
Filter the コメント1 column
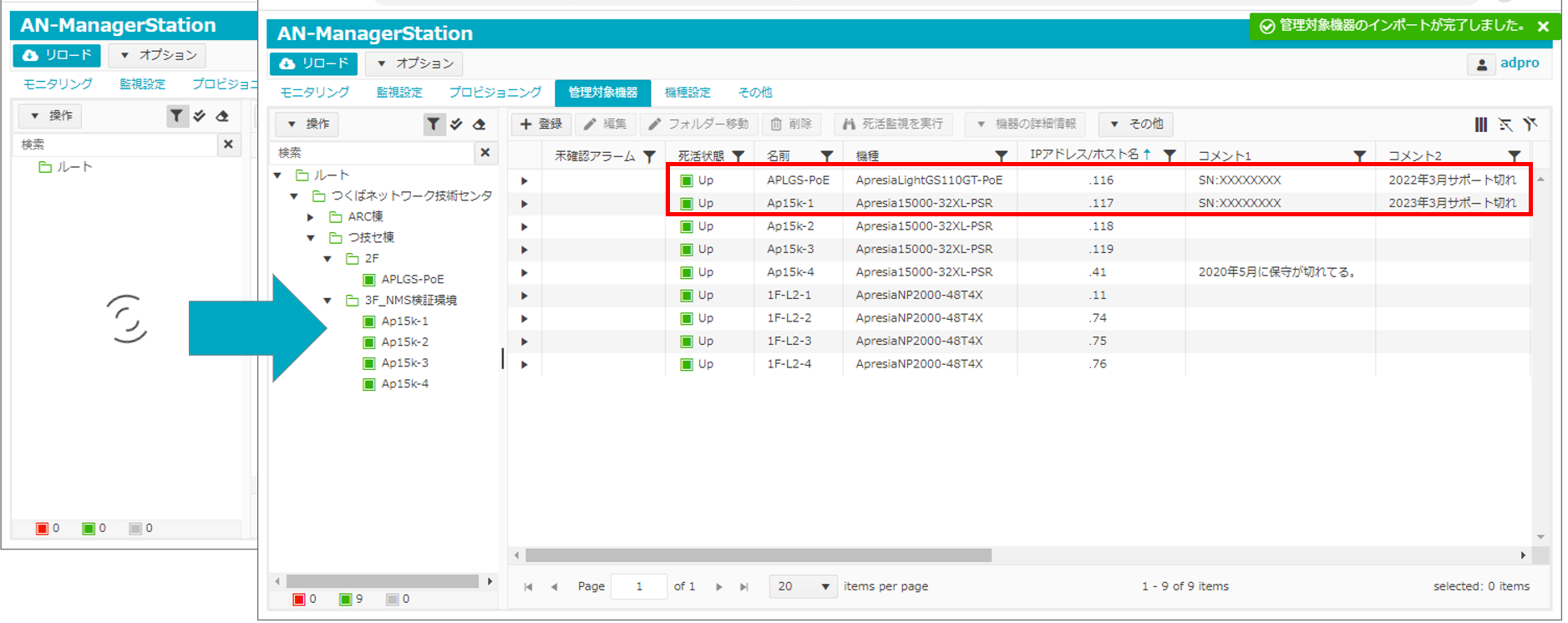[1360, 156]
